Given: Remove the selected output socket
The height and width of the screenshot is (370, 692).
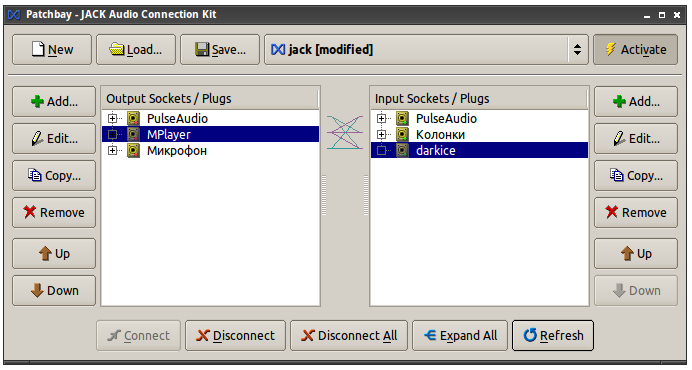Looking at the screenshot, I should point(54,213).
